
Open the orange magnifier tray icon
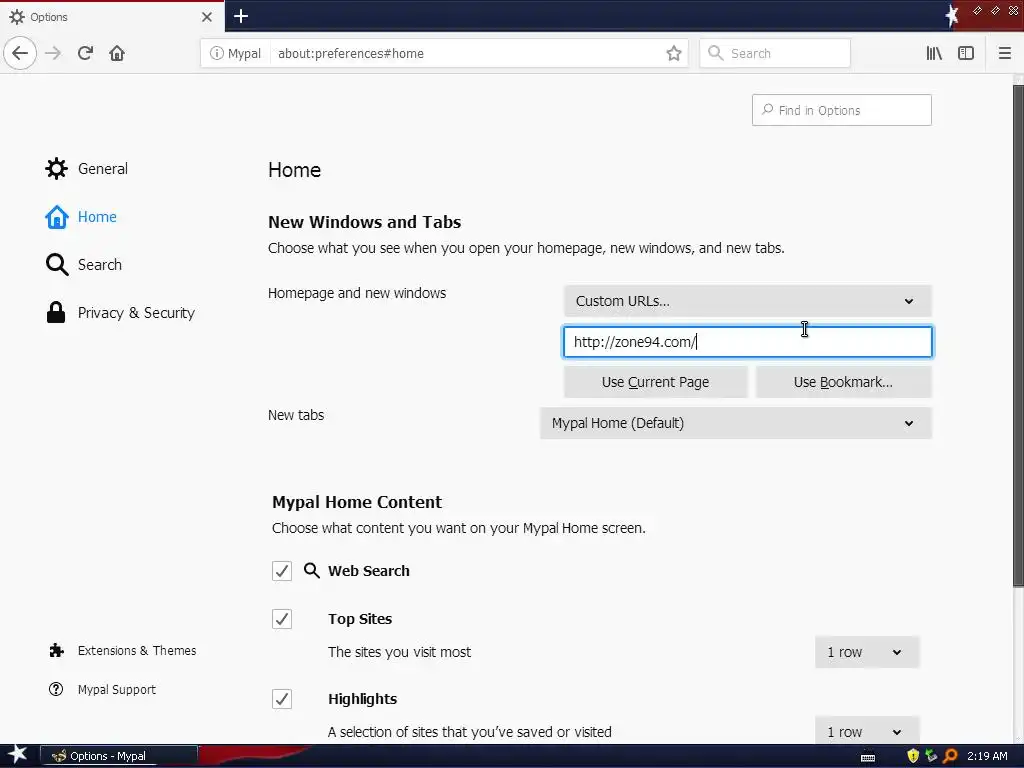tap(950, 756)
